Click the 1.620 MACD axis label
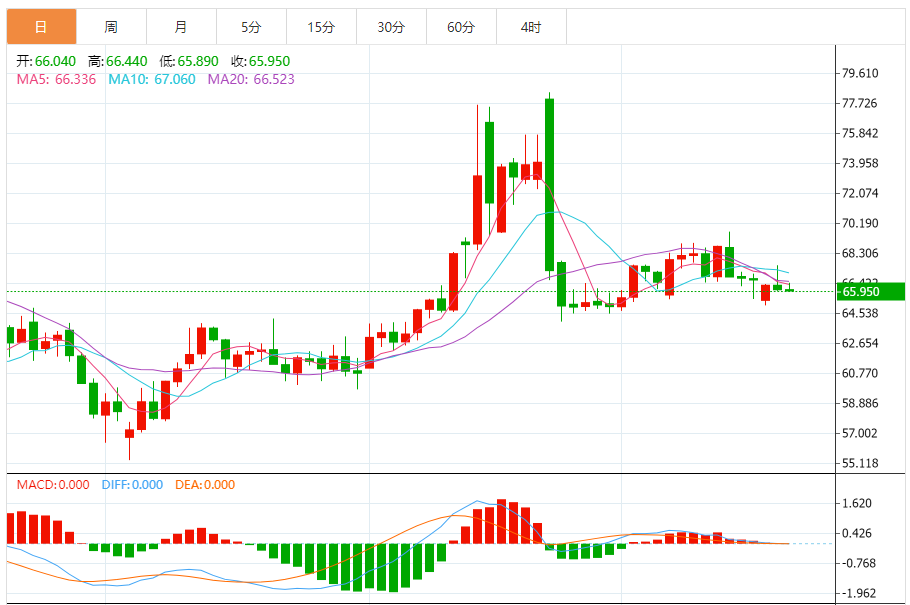The height and width of the screenshot is (605, 910). tap(857, 503)
